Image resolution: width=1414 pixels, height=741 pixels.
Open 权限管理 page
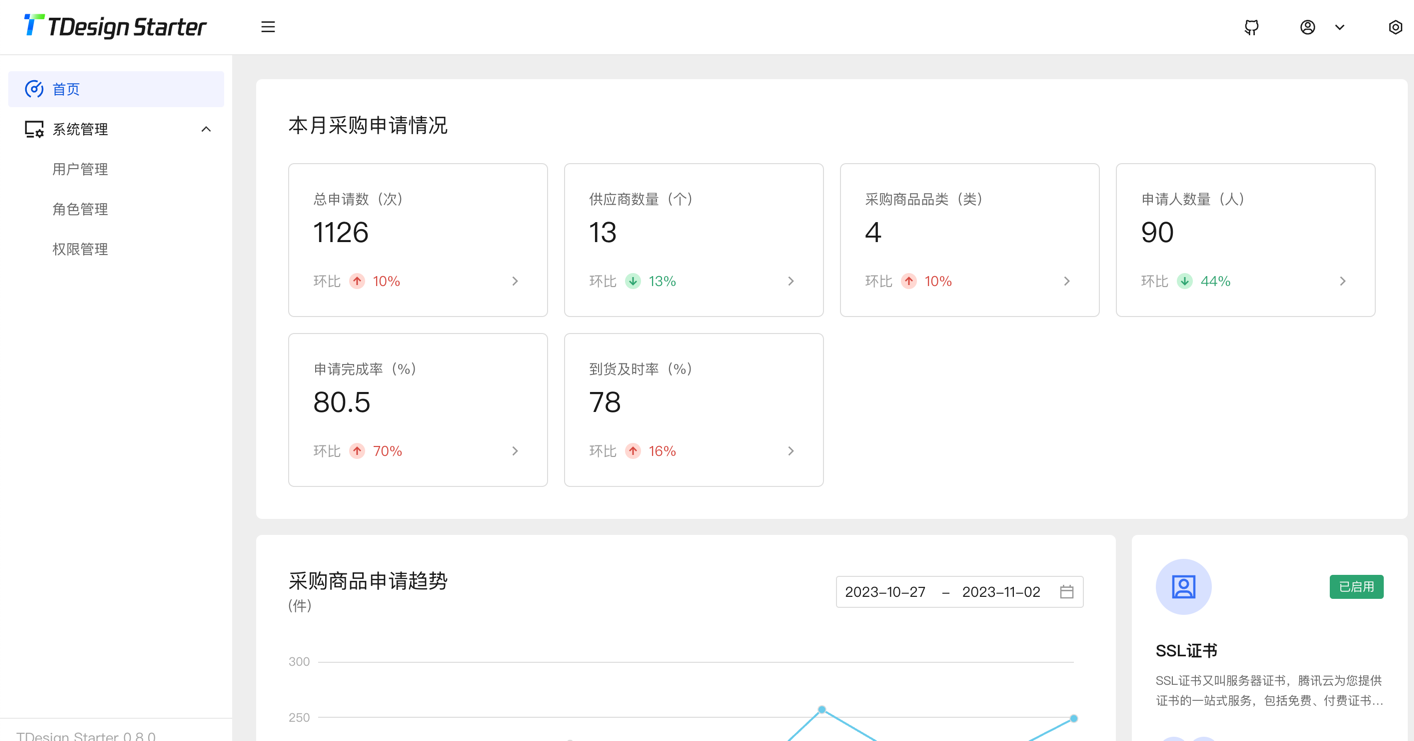click(x=80, y=249)
